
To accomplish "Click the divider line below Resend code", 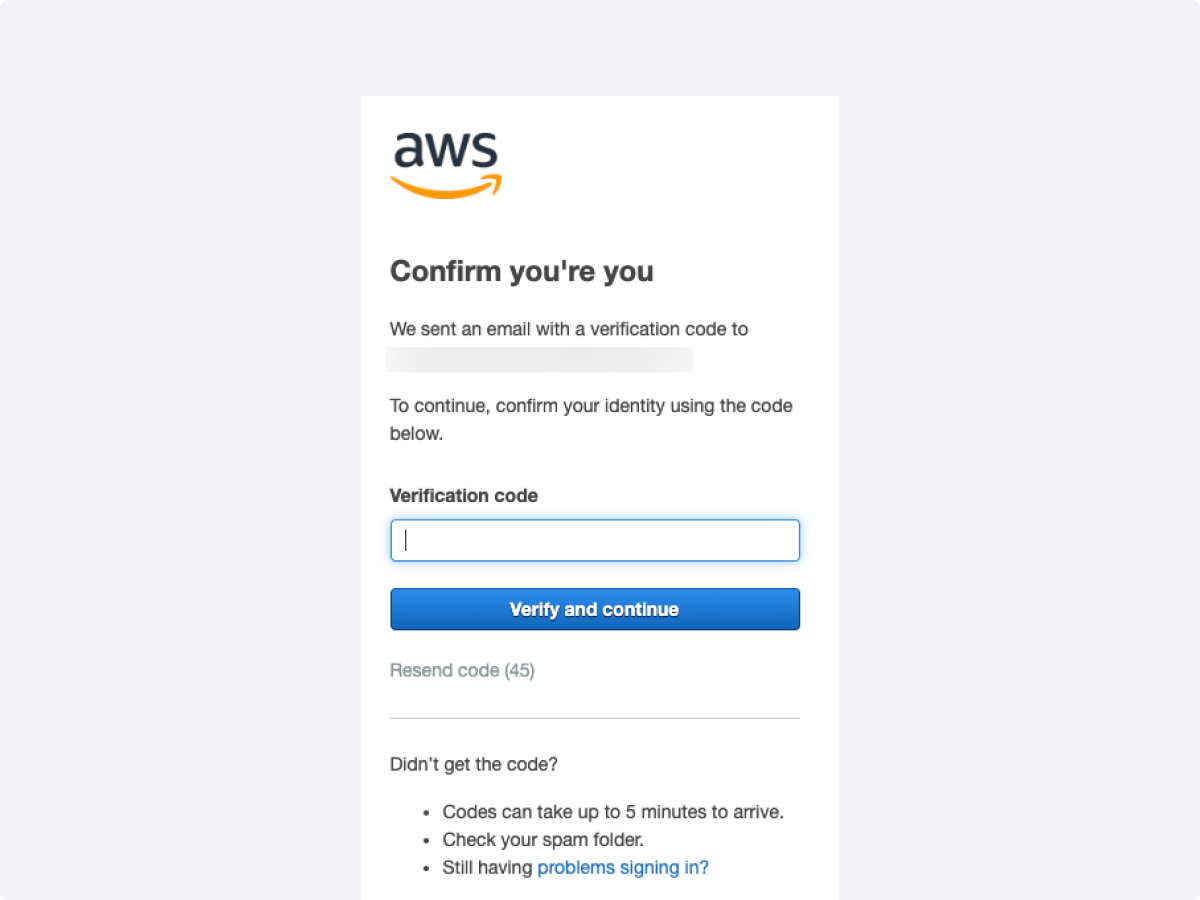I will click(594, 716).
